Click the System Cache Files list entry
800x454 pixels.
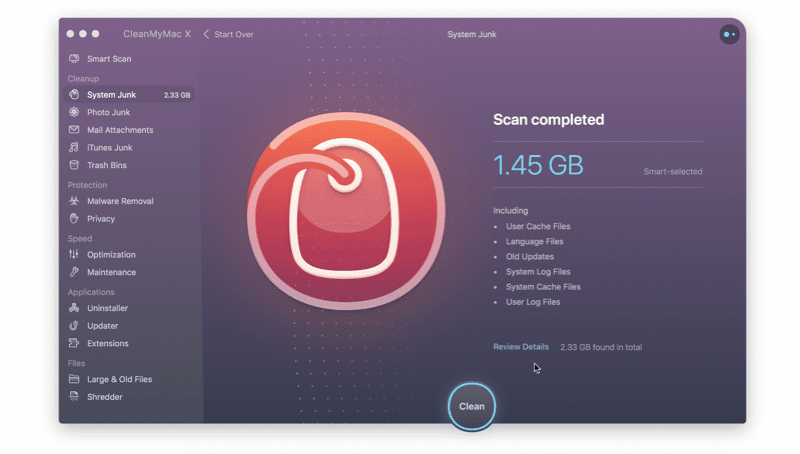[x=543, y=287]
